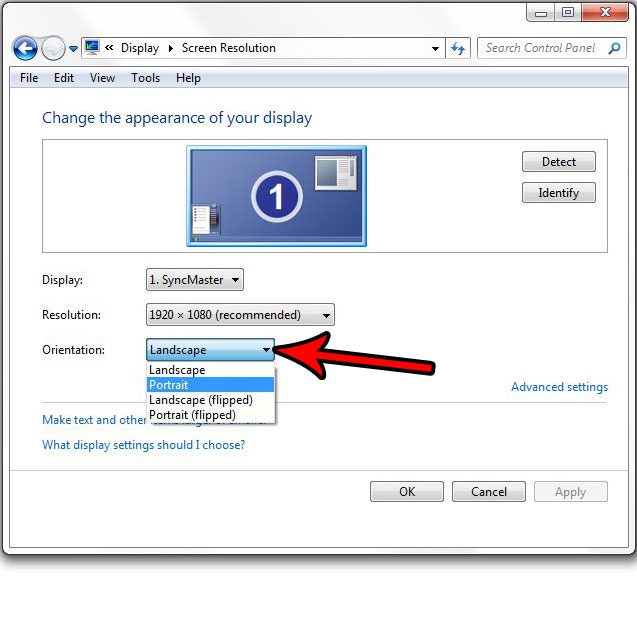
Task: Close the Screen Resolution window
Action: pyautogui.click(x=605, y=13)
